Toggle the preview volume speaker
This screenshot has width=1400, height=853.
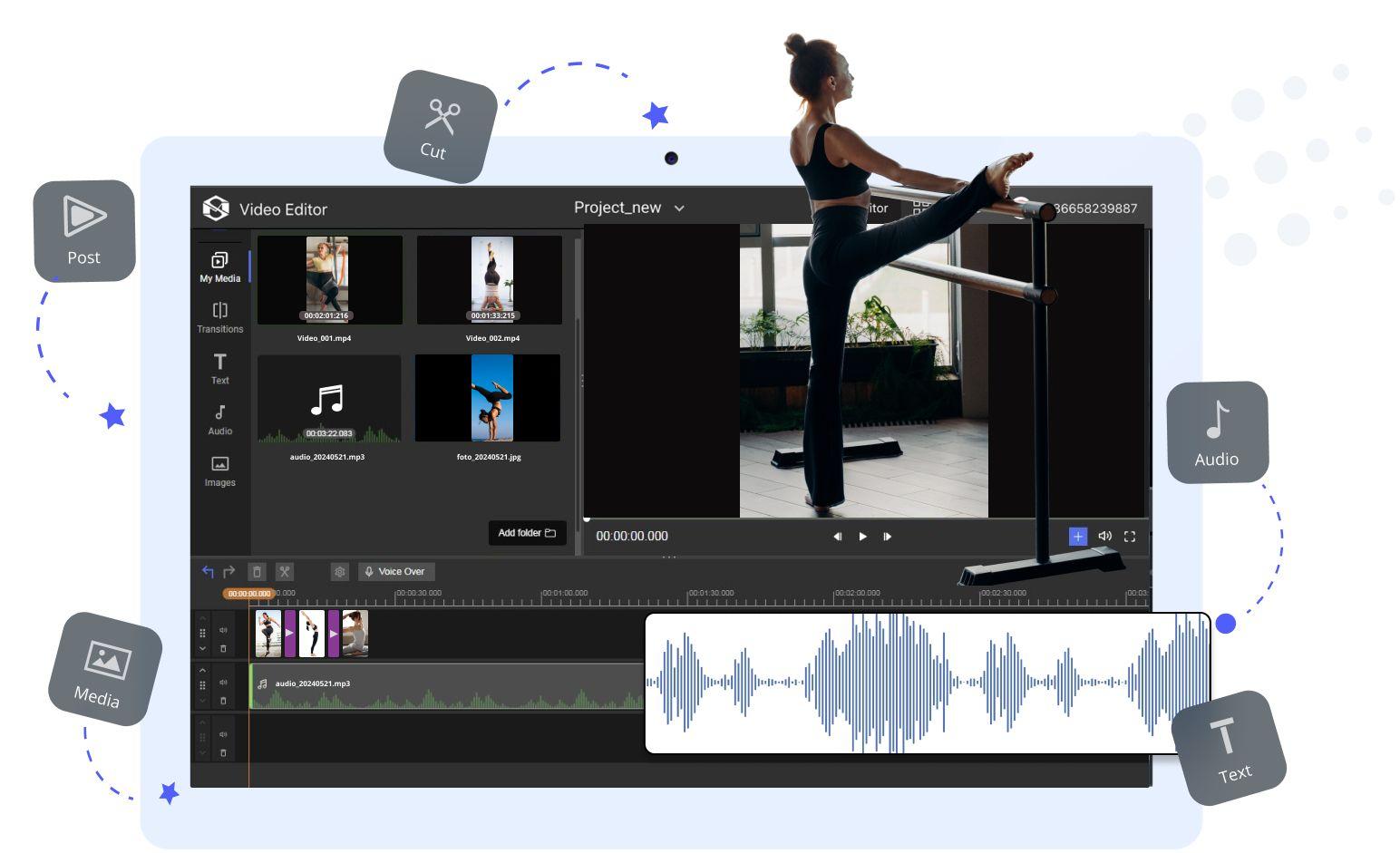(1104, 537)
